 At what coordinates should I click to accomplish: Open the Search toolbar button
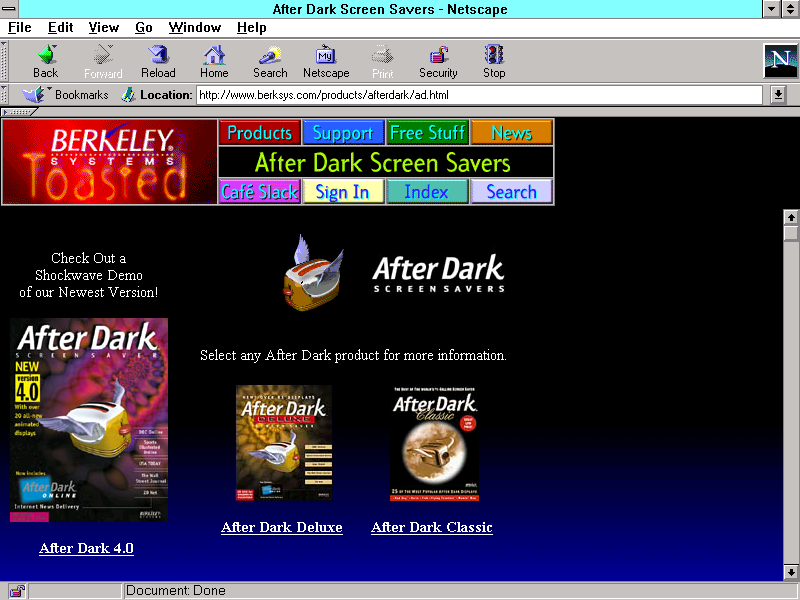270,61
